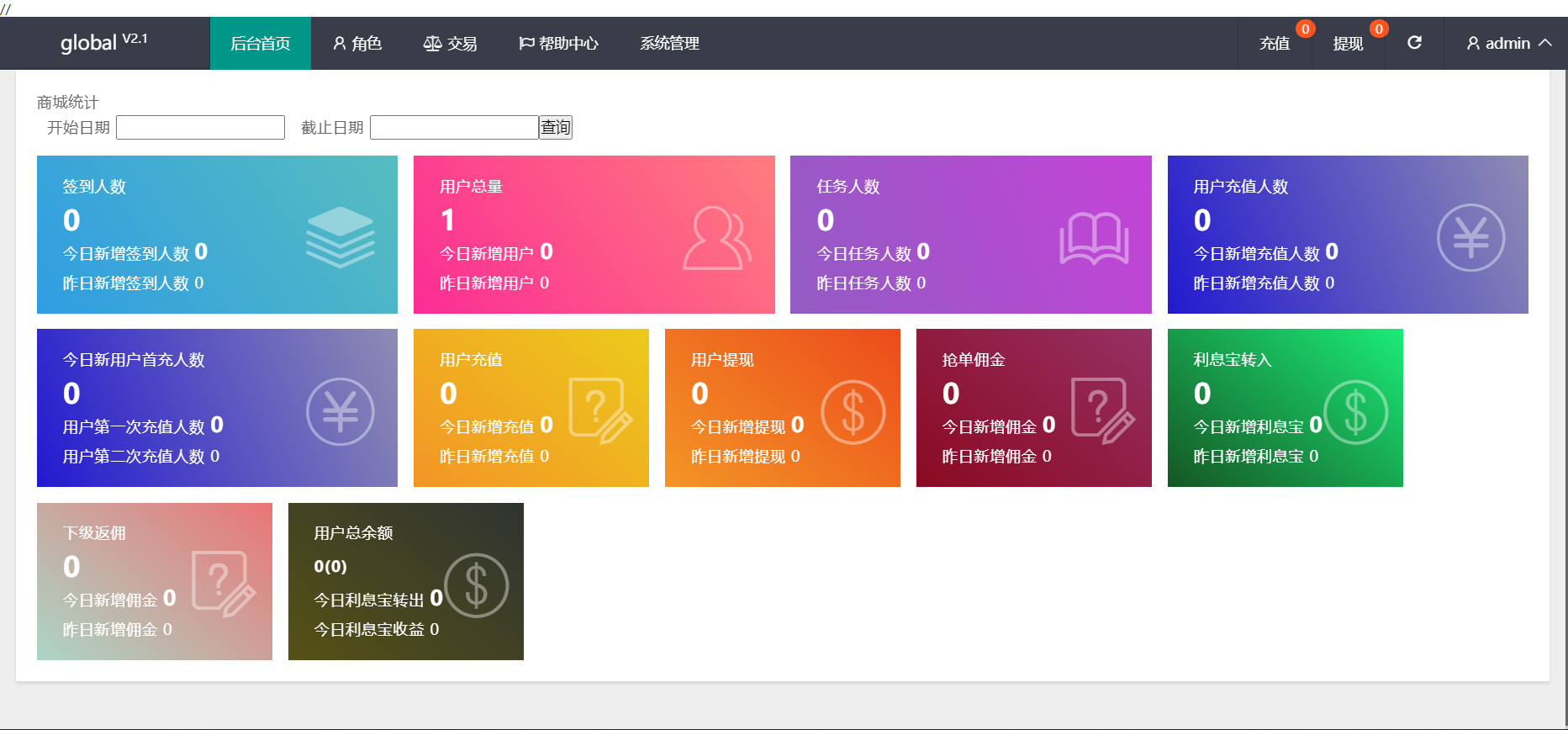
Task: Click the 任务人数 card title
Action: point(847,187)
